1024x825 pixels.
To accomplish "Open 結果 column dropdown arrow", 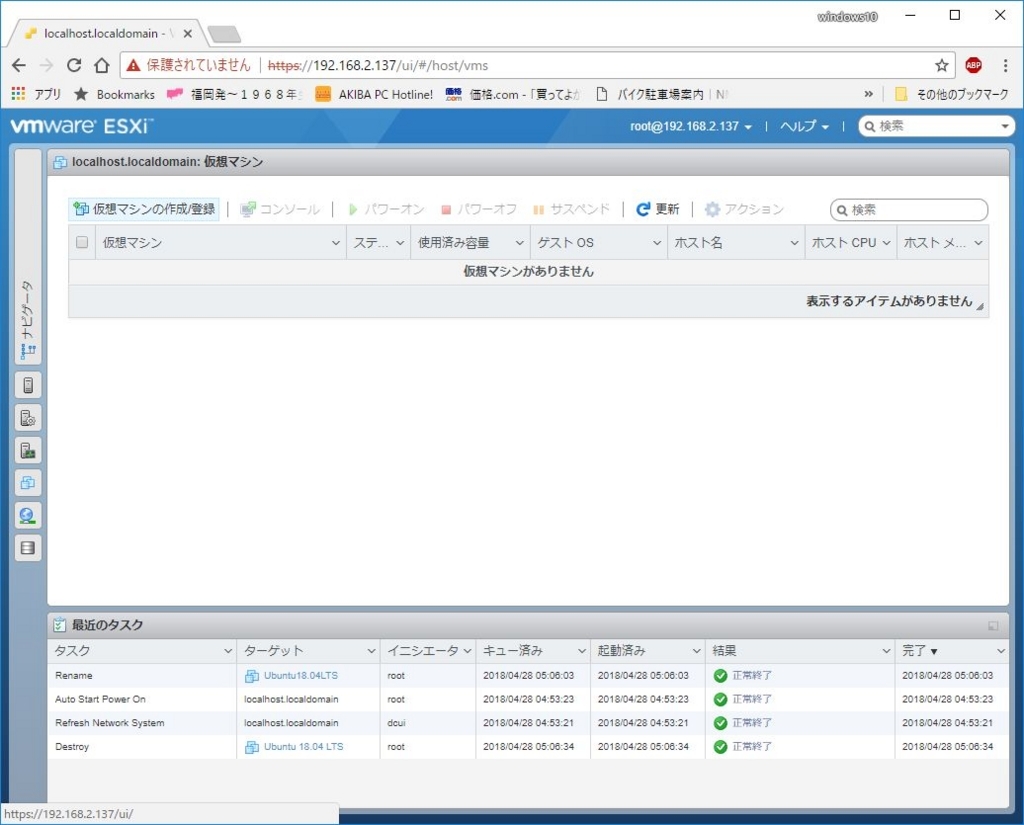I will coord(886,651).
